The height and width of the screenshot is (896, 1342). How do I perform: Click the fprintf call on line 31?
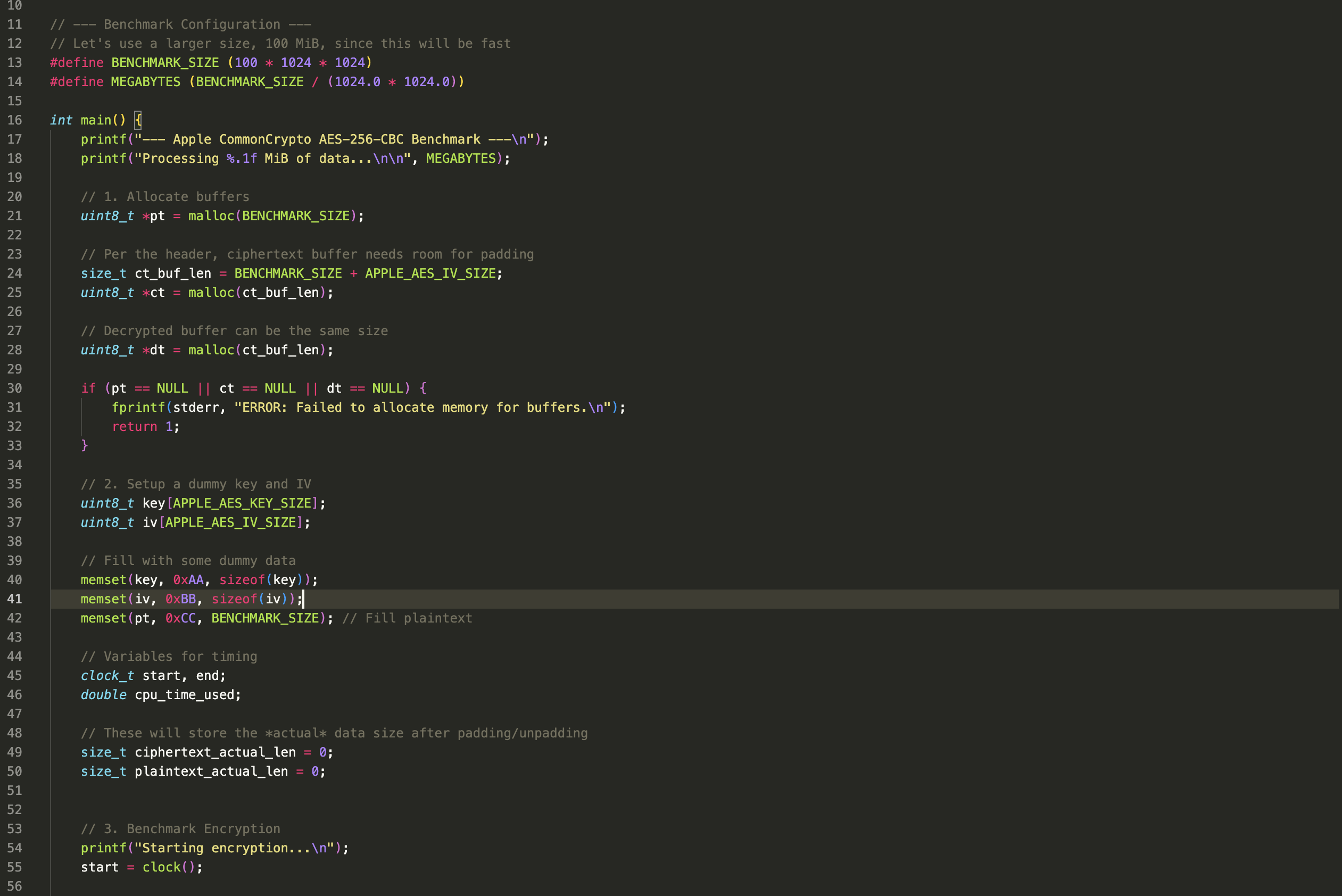138,408
